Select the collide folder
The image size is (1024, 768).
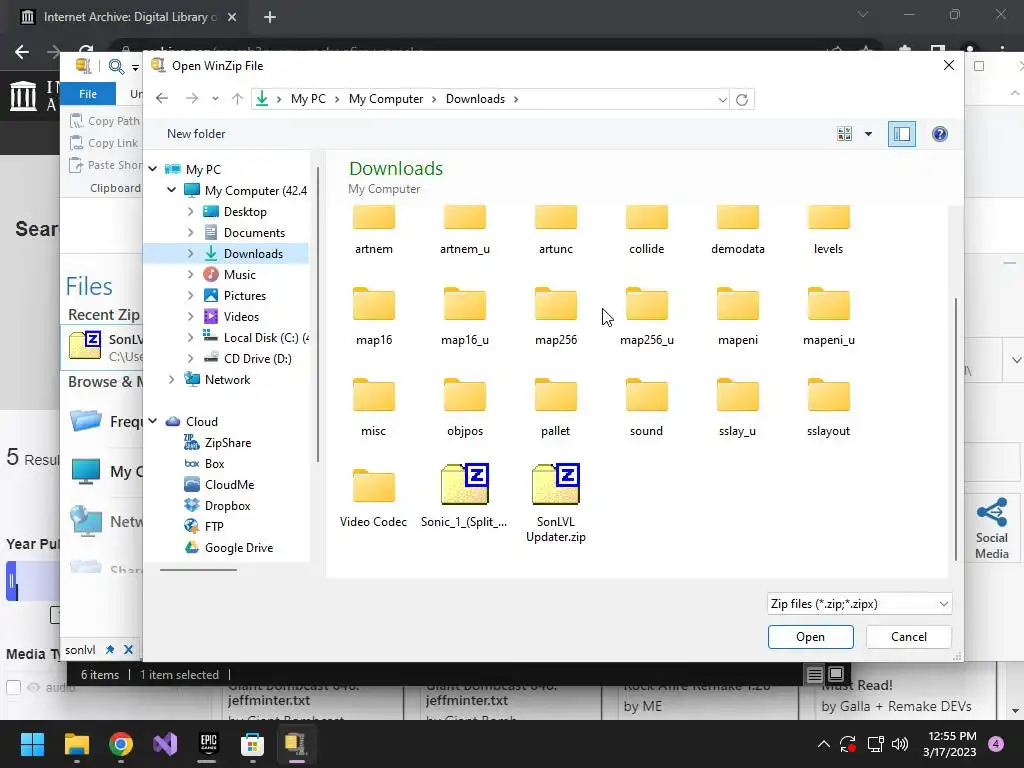(x=647, y=230)
